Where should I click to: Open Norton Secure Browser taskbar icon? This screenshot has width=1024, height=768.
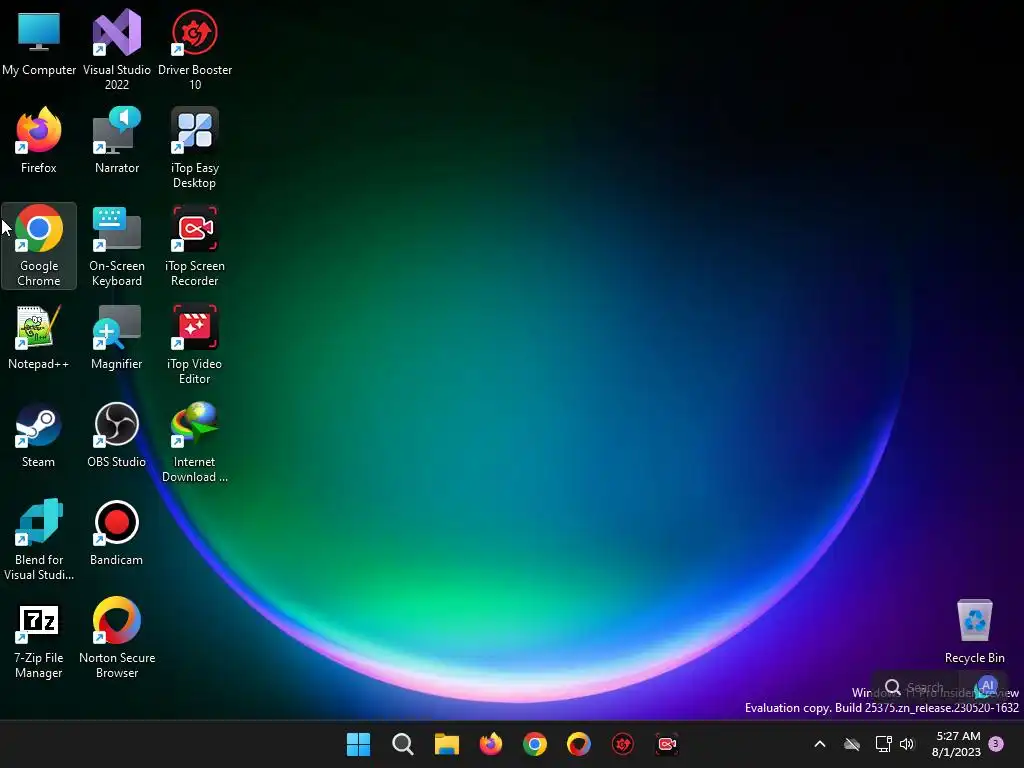(x=579, y=744)
